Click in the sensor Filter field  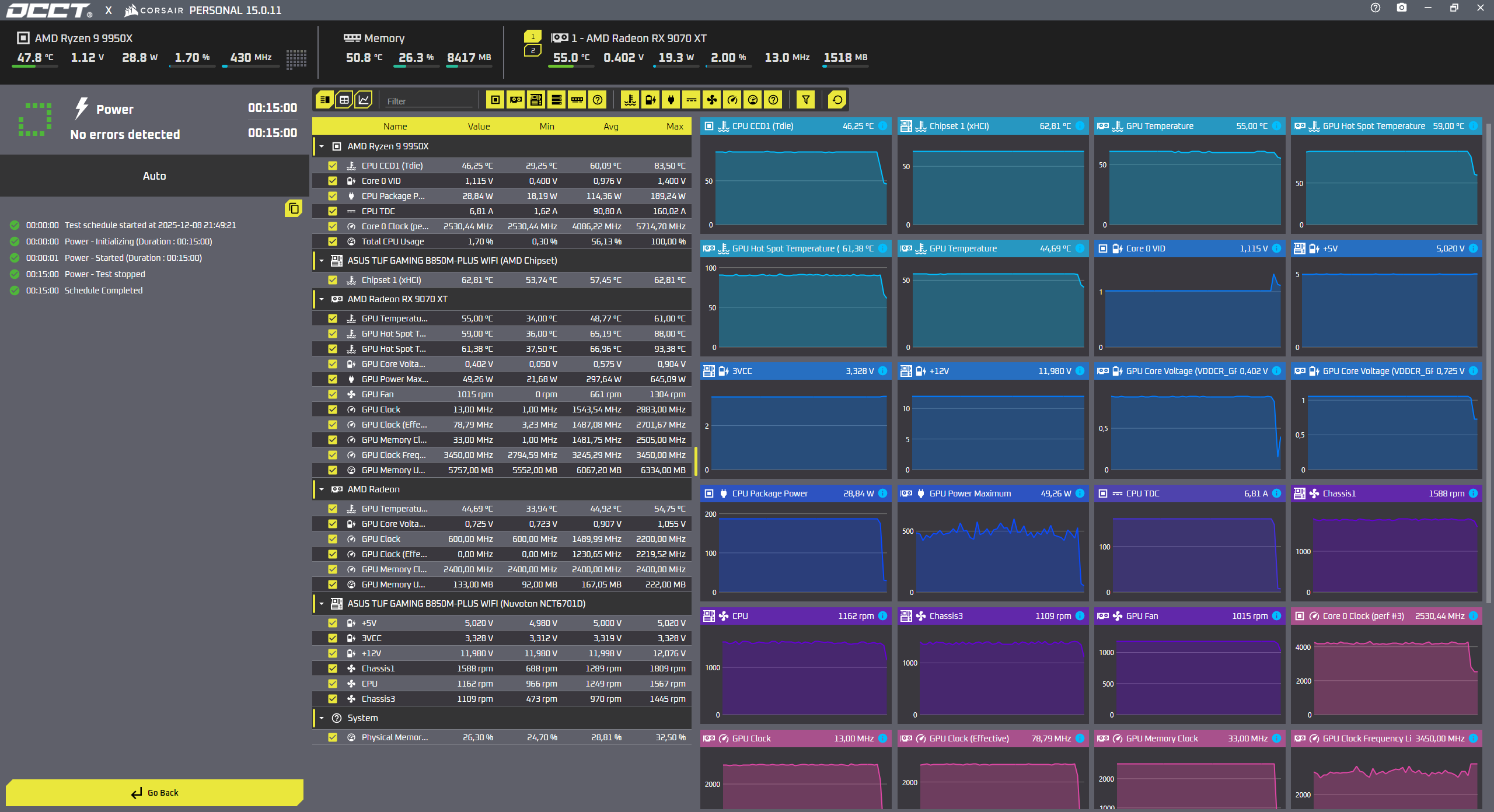[428, 101]
